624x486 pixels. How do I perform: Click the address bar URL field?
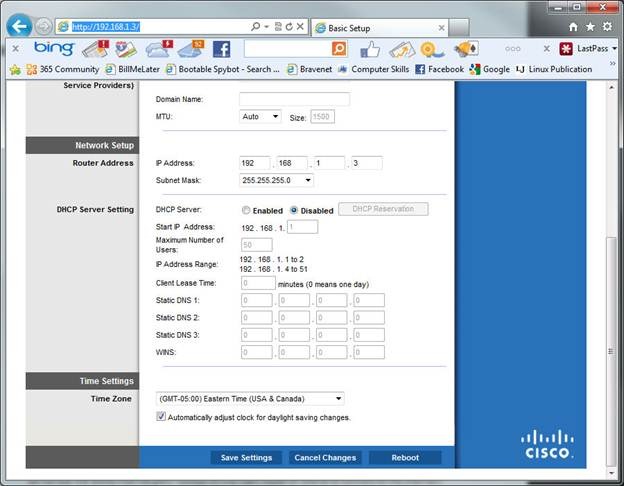[x=159, y=27]
